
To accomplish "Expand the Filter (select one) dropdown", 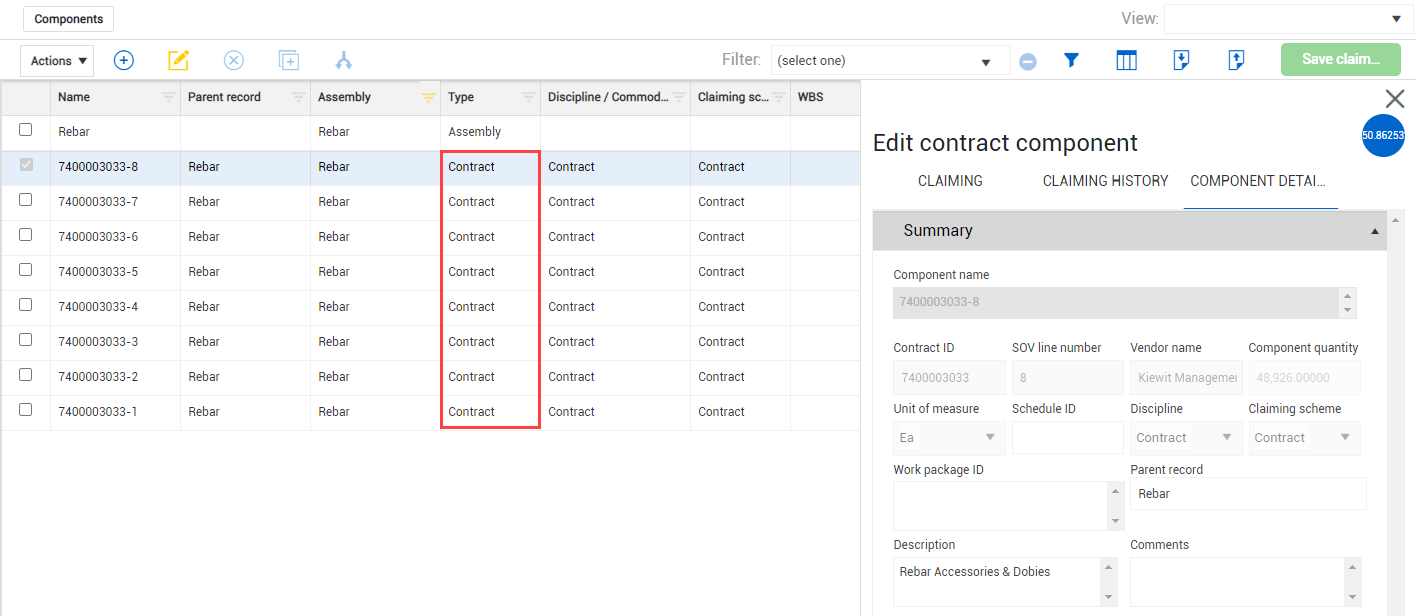I will tap(890, 61).
